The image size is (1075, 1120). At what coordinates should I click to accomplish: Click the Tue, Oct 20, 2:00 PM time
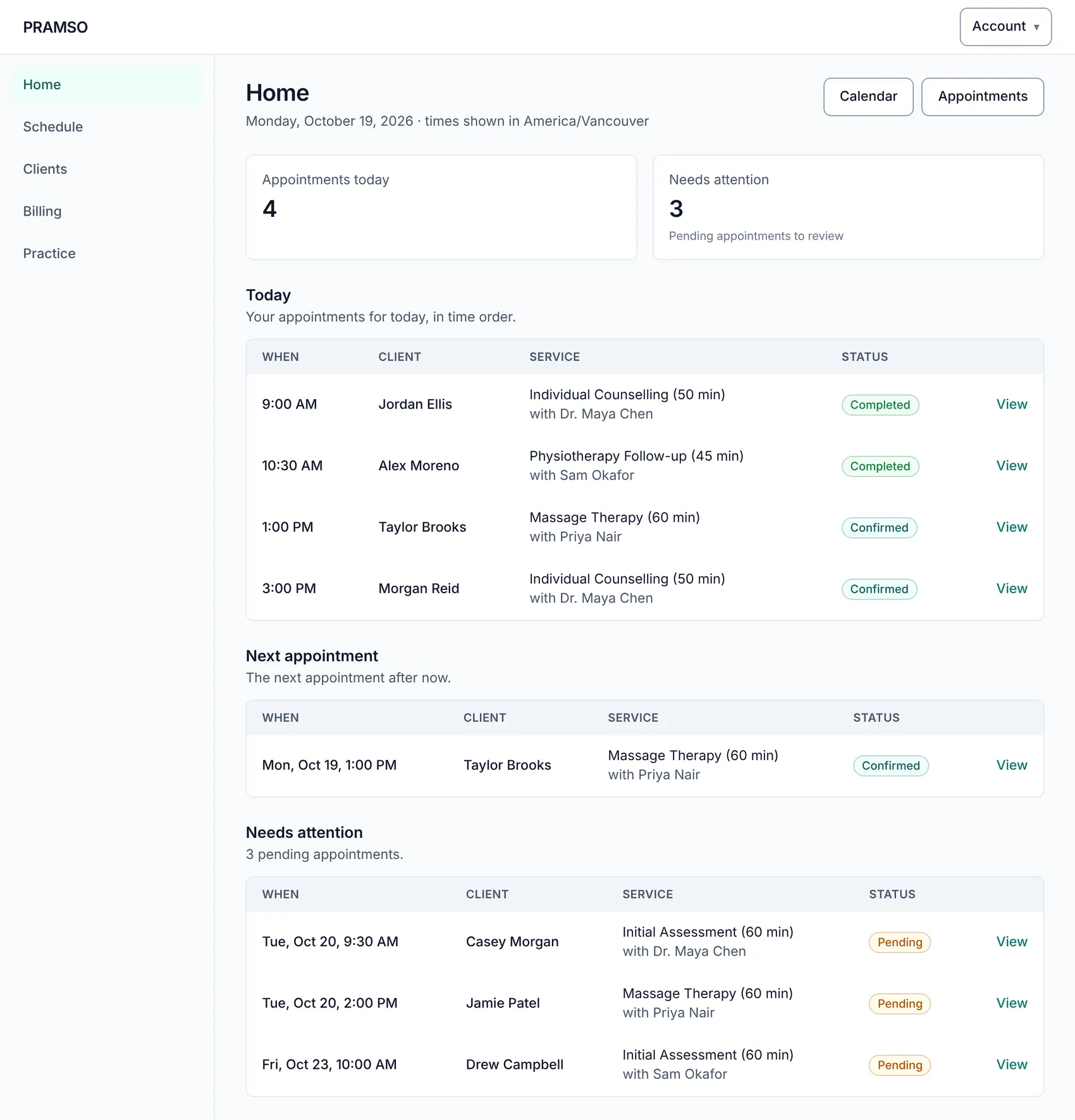(x=329, y=1002)
